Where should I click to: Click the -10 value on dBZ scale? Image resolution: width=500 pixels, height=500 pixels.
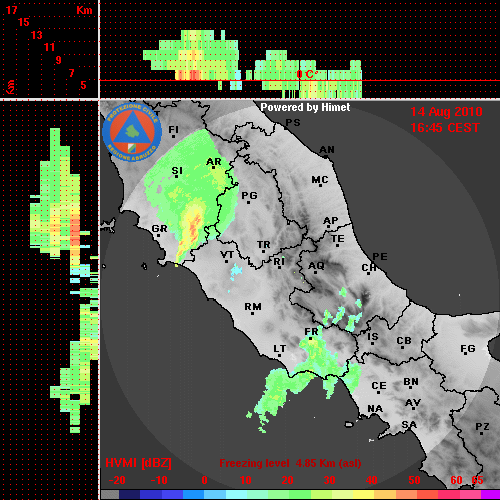159,480
